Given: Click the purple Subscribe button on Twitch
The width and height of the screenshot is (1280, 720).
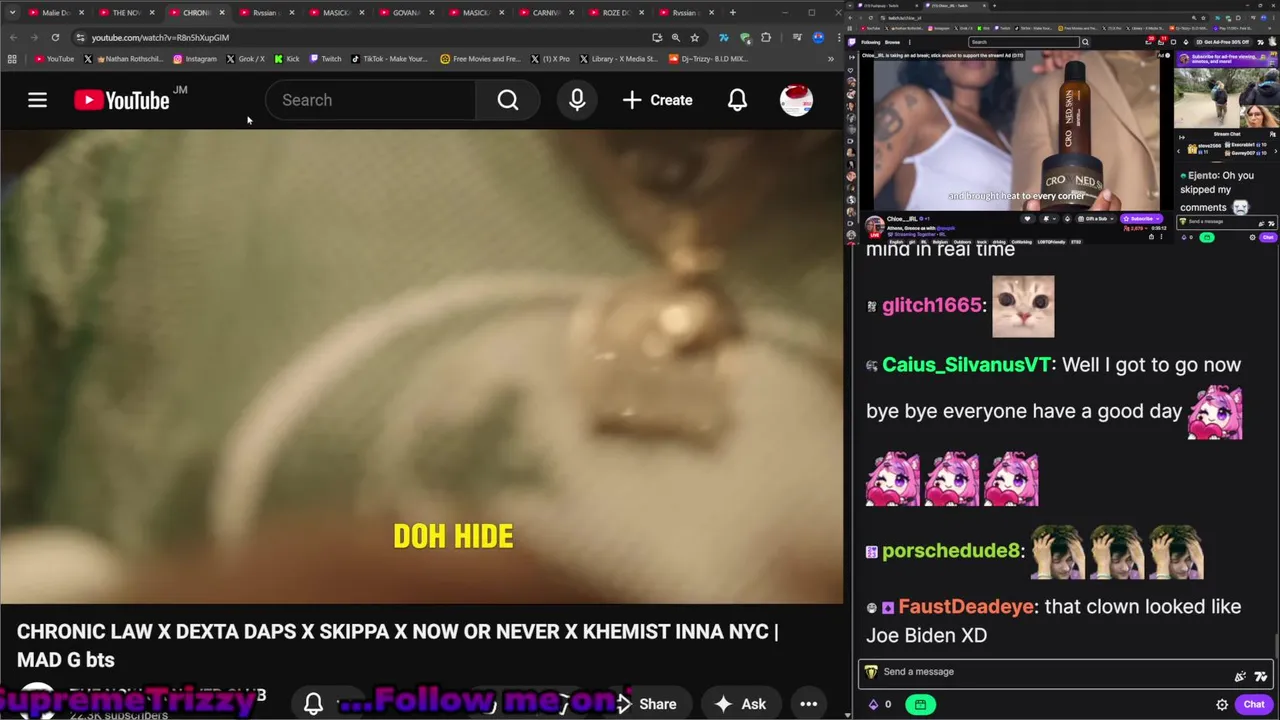Looking at the screenshot, I should pyautogui.click(x=1142, y=219).
